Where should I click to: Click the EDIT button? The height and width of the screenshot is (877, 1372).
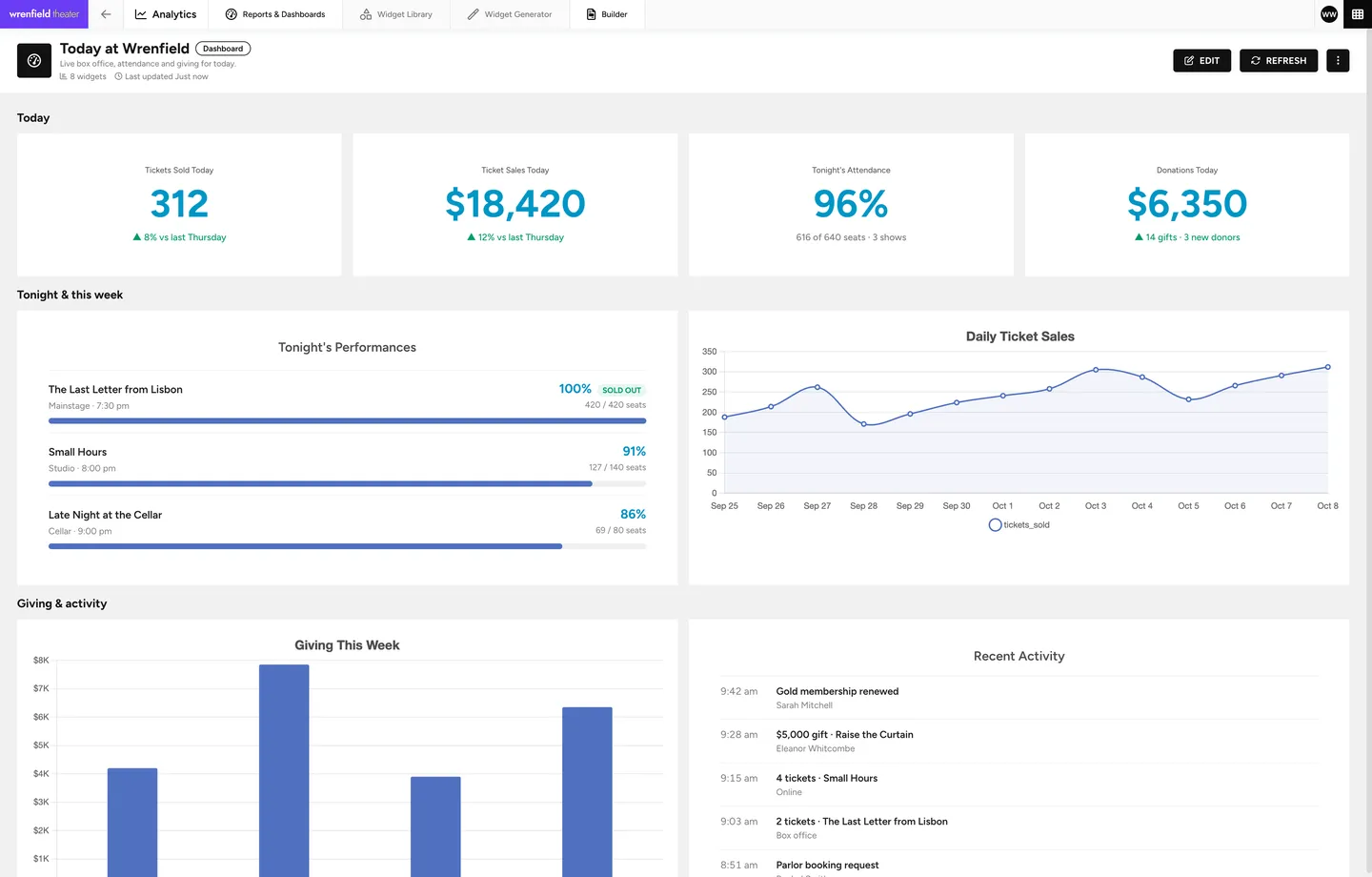1202,61
